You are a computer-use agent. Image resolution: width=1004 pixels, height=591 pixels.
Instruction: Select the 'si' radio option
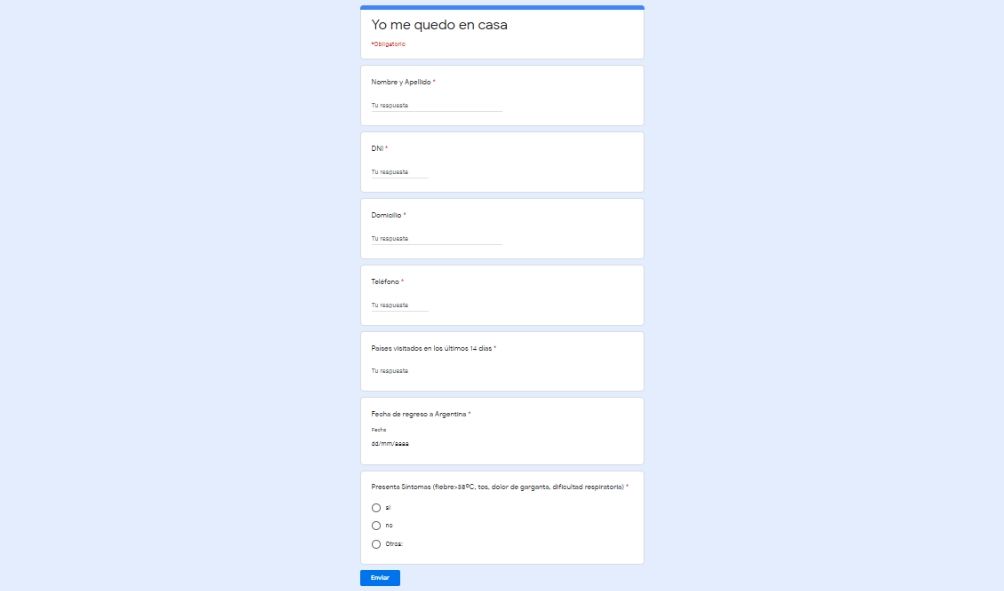coord(376,508)
